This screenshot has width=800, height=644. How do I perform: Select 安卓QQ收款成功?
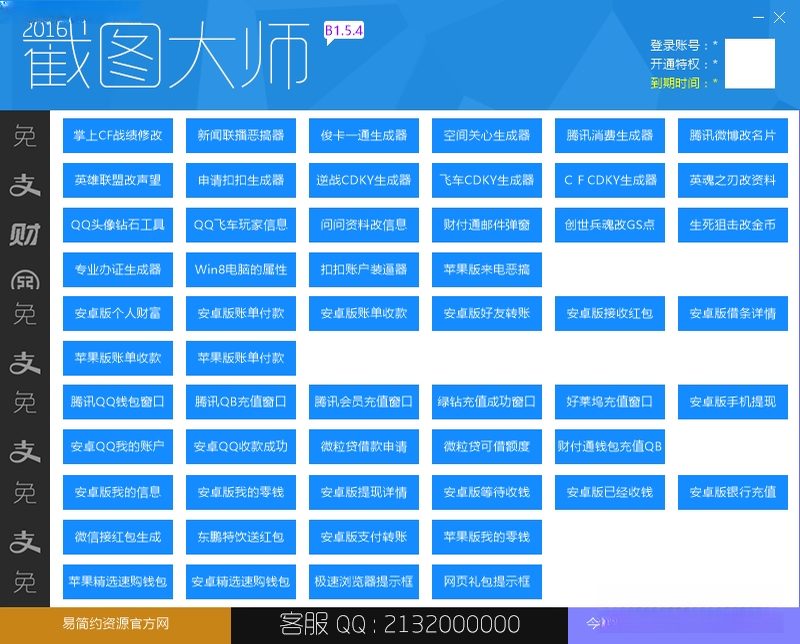click(x=241, y=447)
